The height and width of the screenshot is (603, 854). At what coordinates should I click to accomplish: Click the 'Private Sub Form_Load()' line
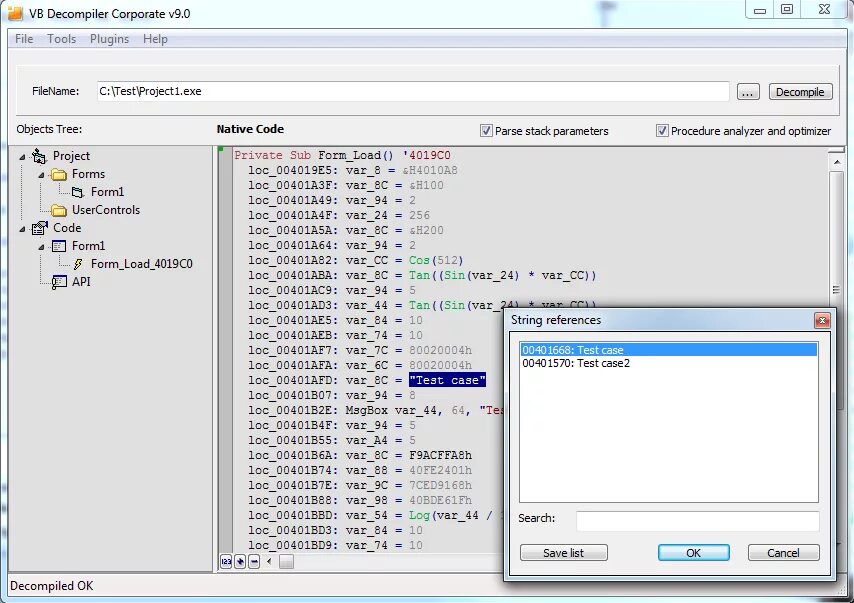[343, 155]
